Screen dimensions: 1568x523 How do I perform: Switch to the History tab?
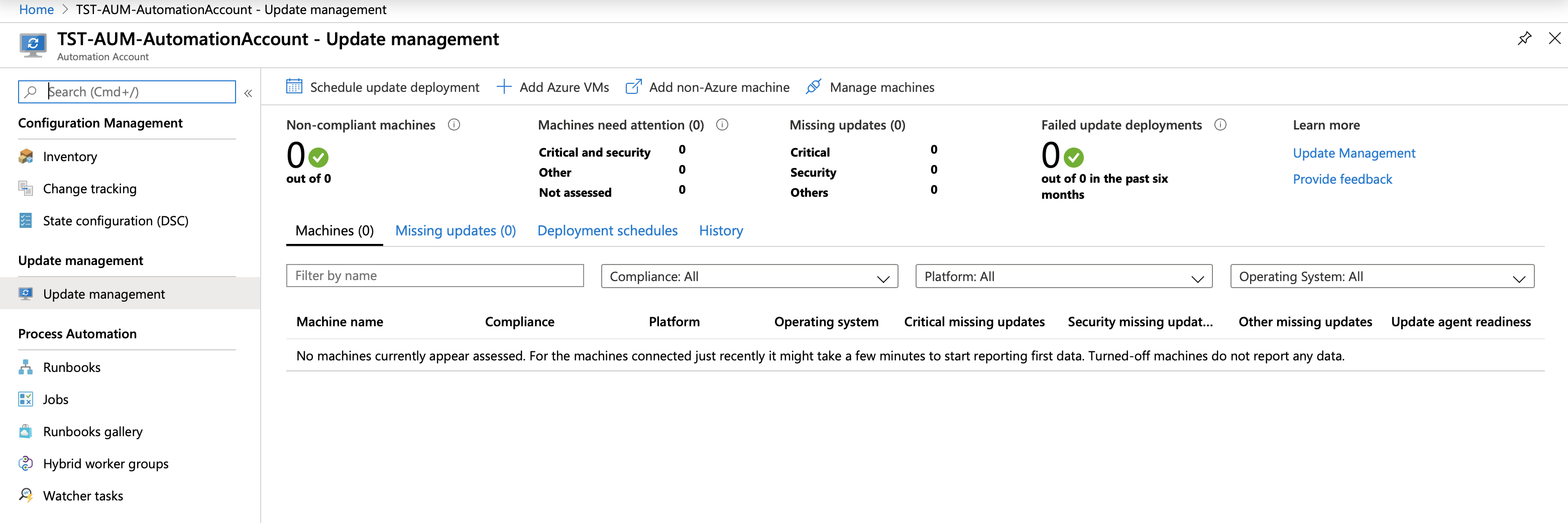coord(721,231)
